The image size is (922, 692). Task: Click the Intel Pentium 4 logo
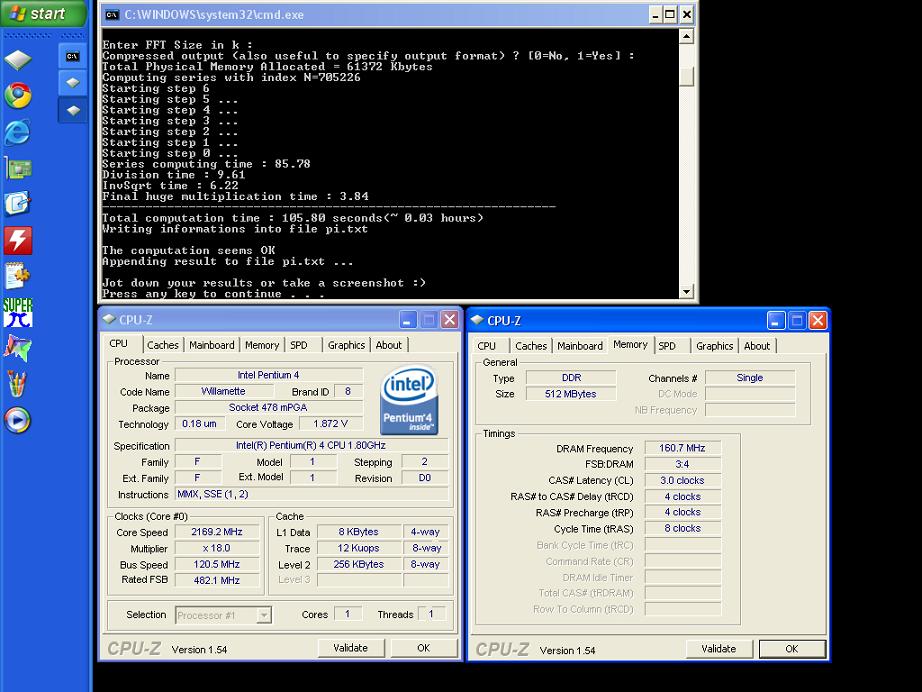(x=409, y=400)
